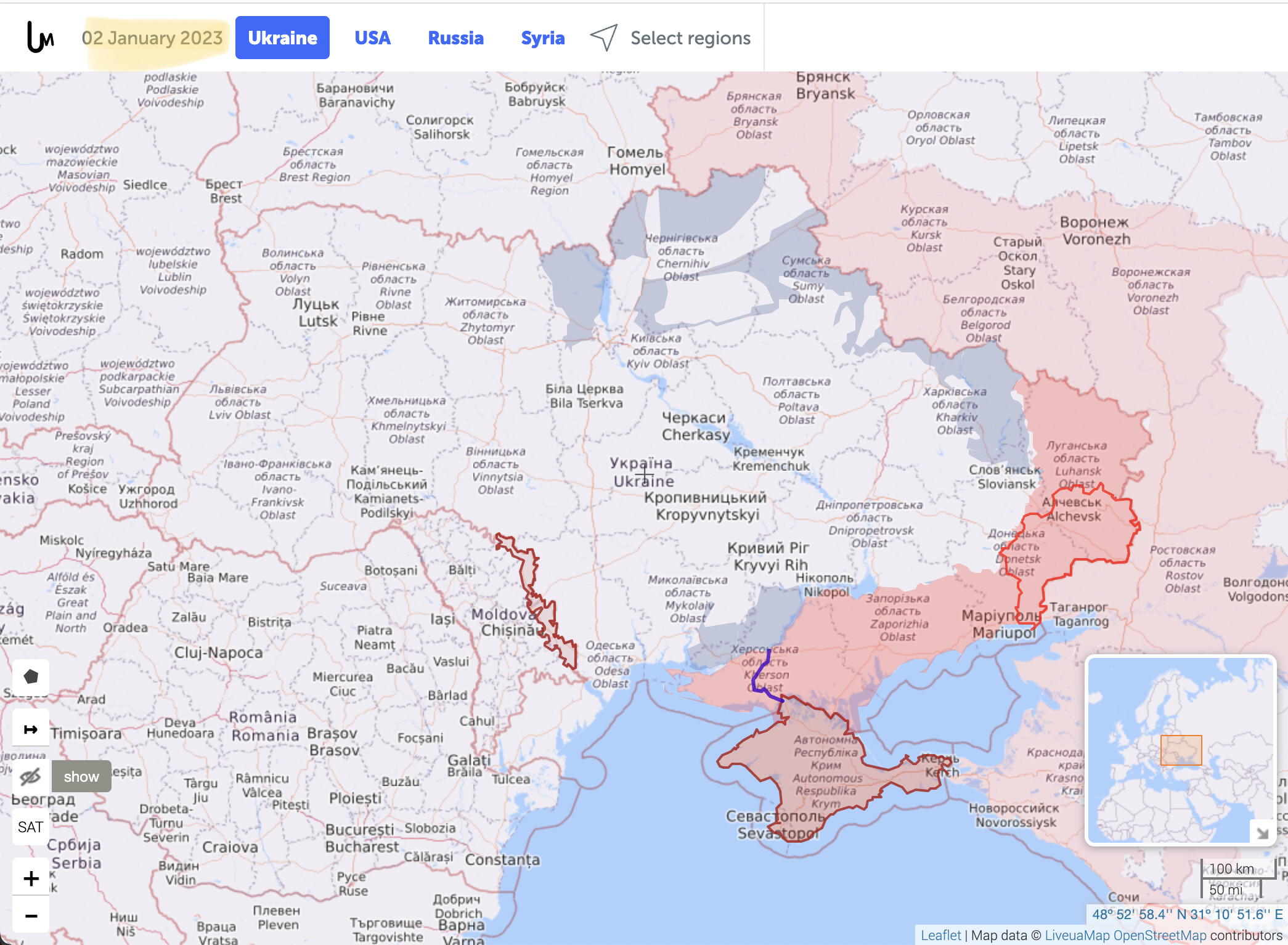The height and width of the screenshot is (945, 1288).
Task: Select the polygon draw tool
Action: tap(31, 676)
